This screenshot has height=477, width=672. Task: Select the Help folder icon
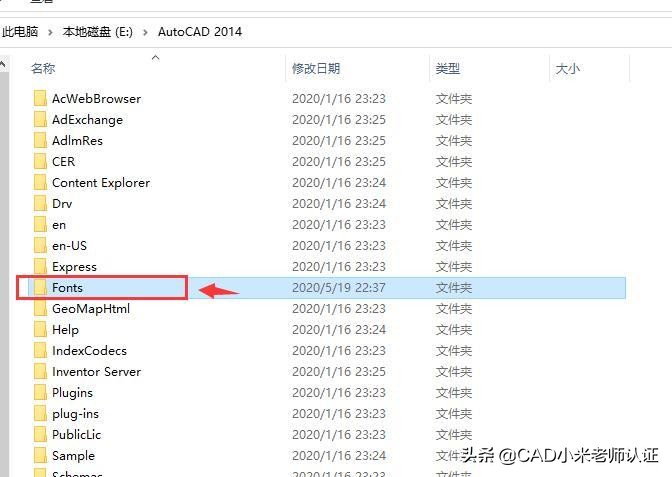pyautogui.click(x=40, y=329)
